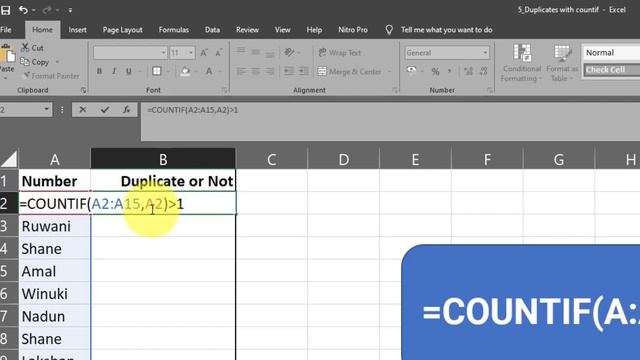Image resolution: width=640 pixels, height=360 pixels.
Task: Click the Comma Style icon
Action: 450,71
